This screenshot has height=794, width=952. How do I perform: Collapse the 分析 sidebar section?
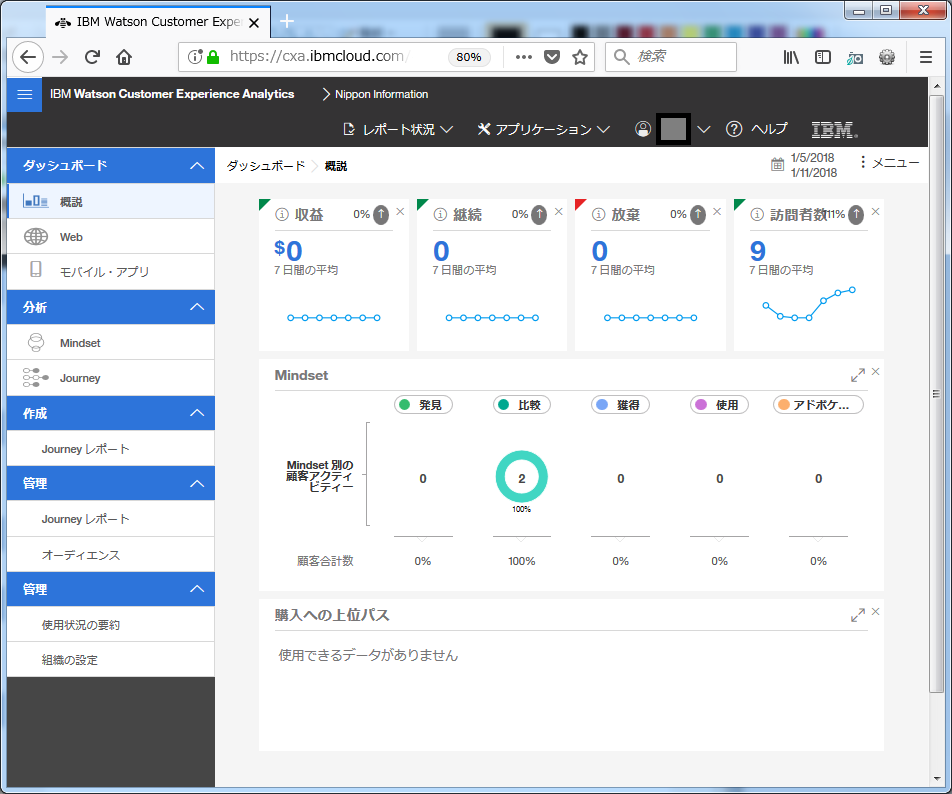(197, 307)
